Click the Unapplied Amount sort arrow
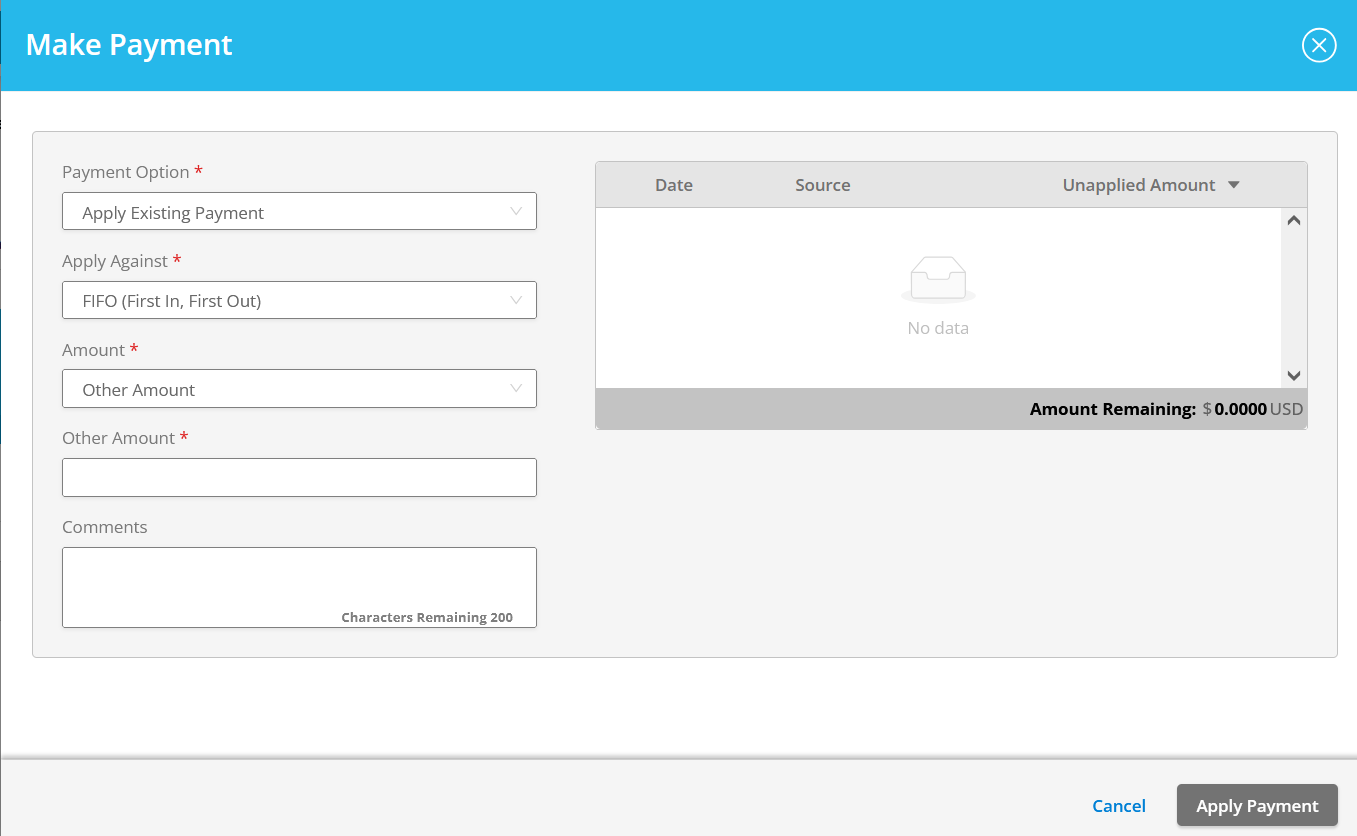 1233,185
